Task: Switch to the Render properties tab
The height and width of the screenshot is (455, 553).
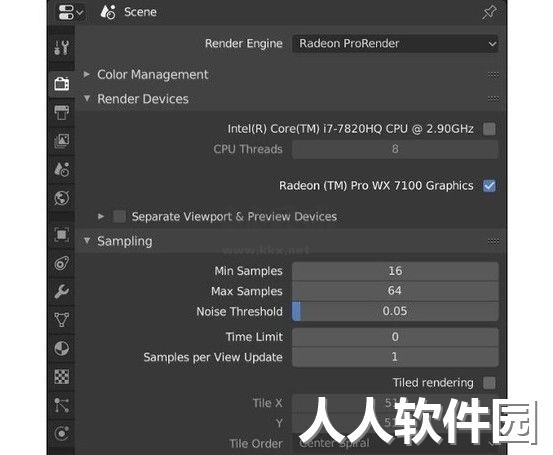Action: pyautogui.click(x=62, y=84)
